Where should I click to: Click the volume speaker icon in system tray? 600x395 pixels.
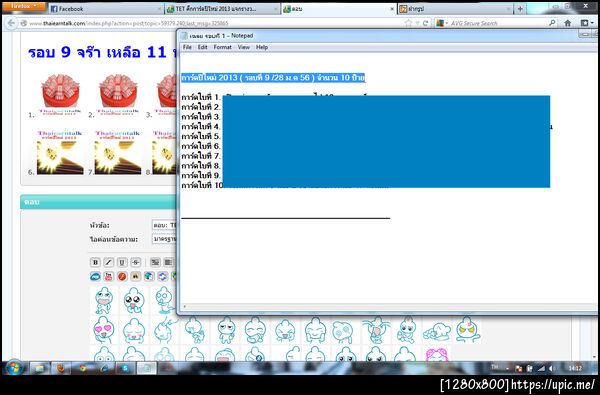(551, 368)
